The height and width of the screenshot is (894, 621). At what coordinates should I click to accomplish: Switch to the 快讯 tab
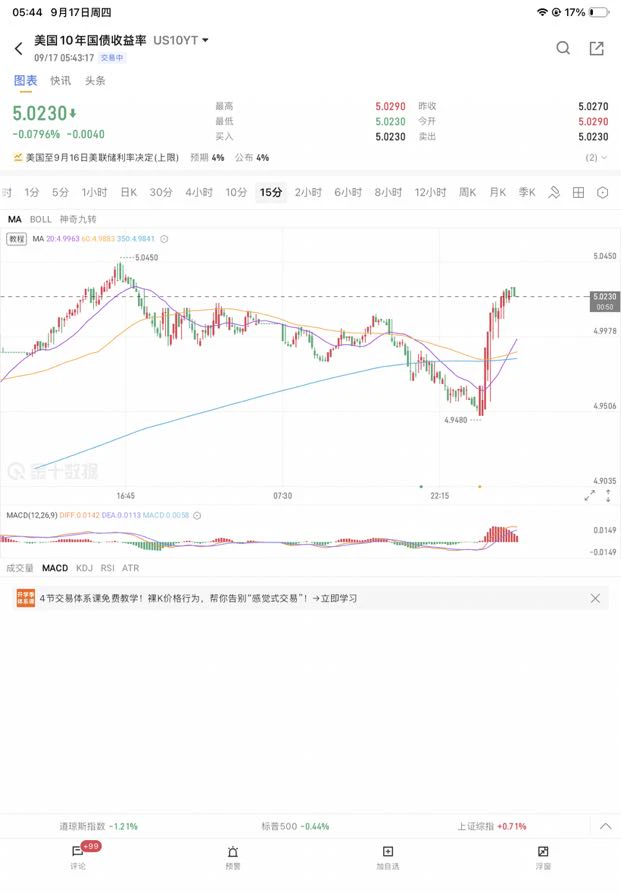click(x=60, y=80)
